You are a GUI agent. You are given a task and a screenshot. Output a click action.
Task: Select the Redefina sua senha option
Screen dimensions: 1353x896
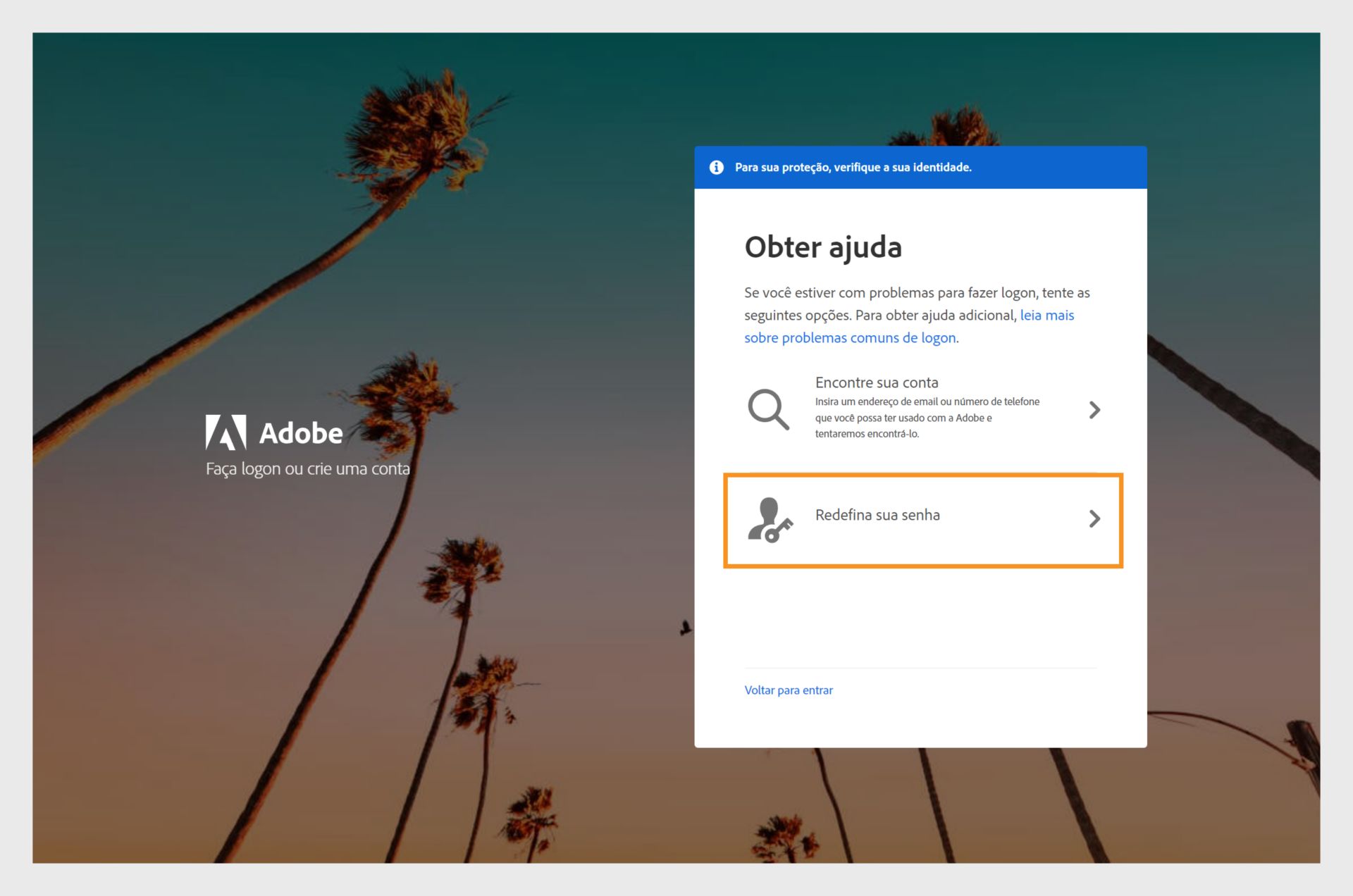923,521
